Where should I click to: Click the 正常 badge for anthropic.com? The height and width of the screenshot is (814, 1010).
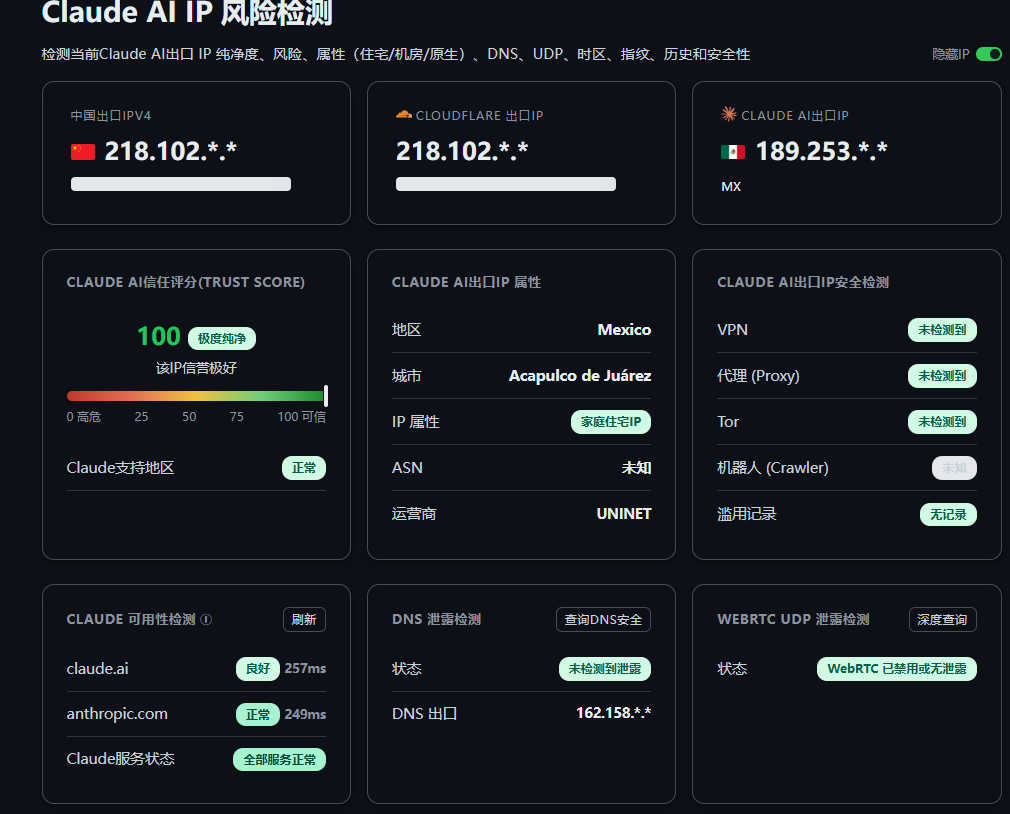pos(258,714)
